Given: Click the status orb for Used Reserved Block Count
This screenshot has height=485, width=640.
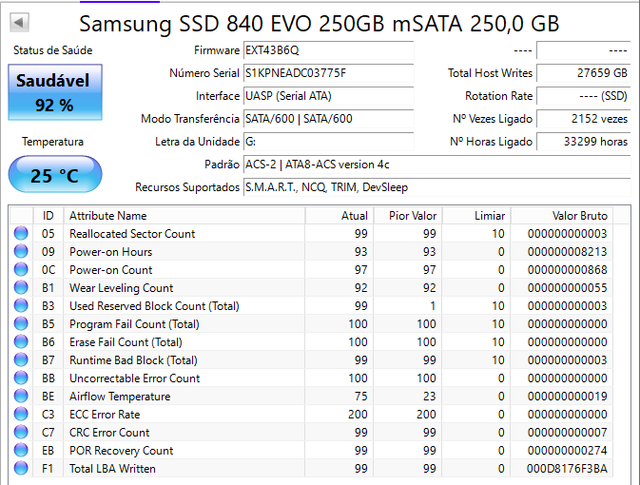Looking at the screenshot, I should click(x=21, y=306).
